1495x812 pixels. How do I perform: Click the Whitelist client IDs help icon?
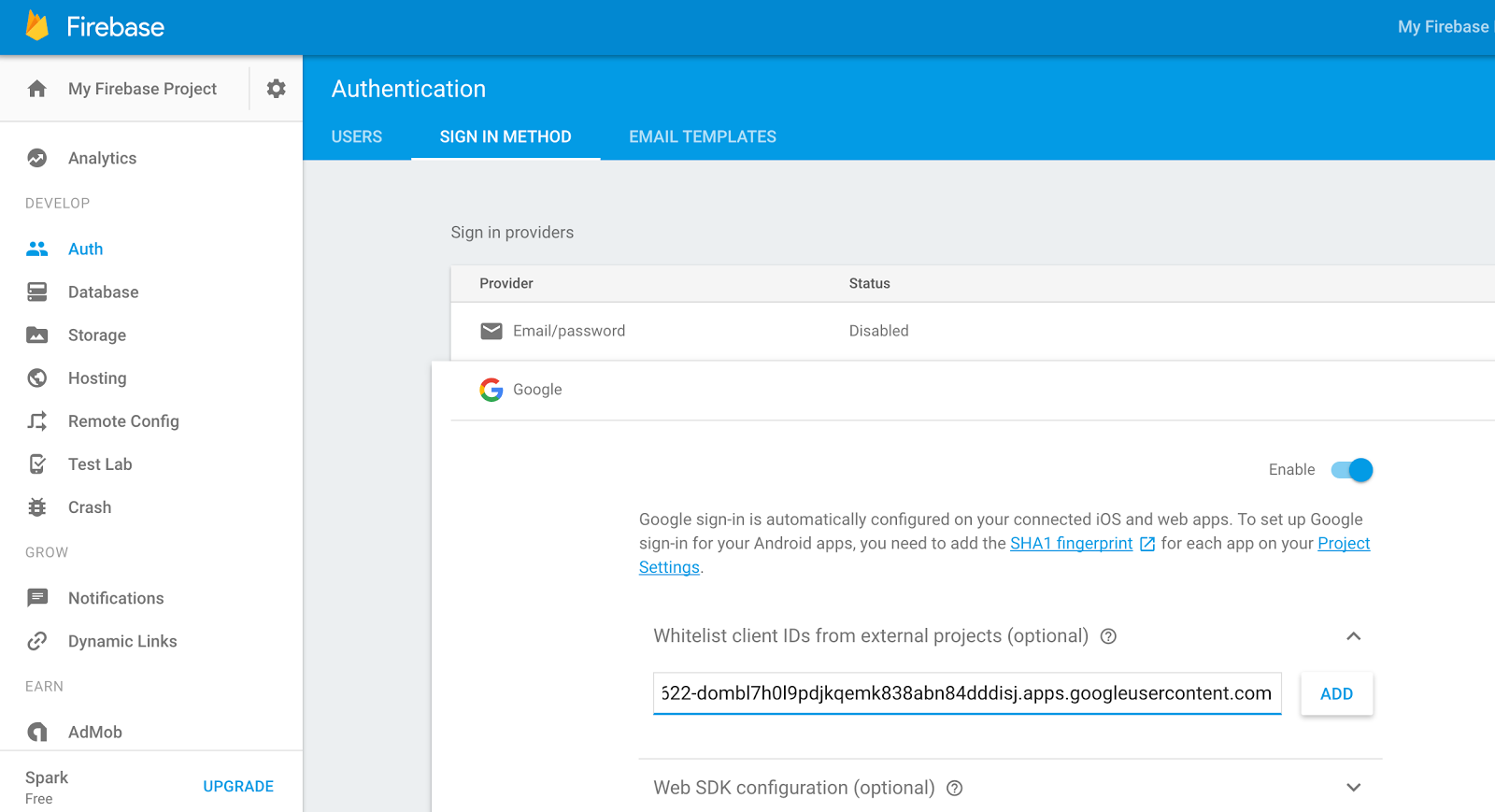pyautogui.click(x=1108, y=636)
